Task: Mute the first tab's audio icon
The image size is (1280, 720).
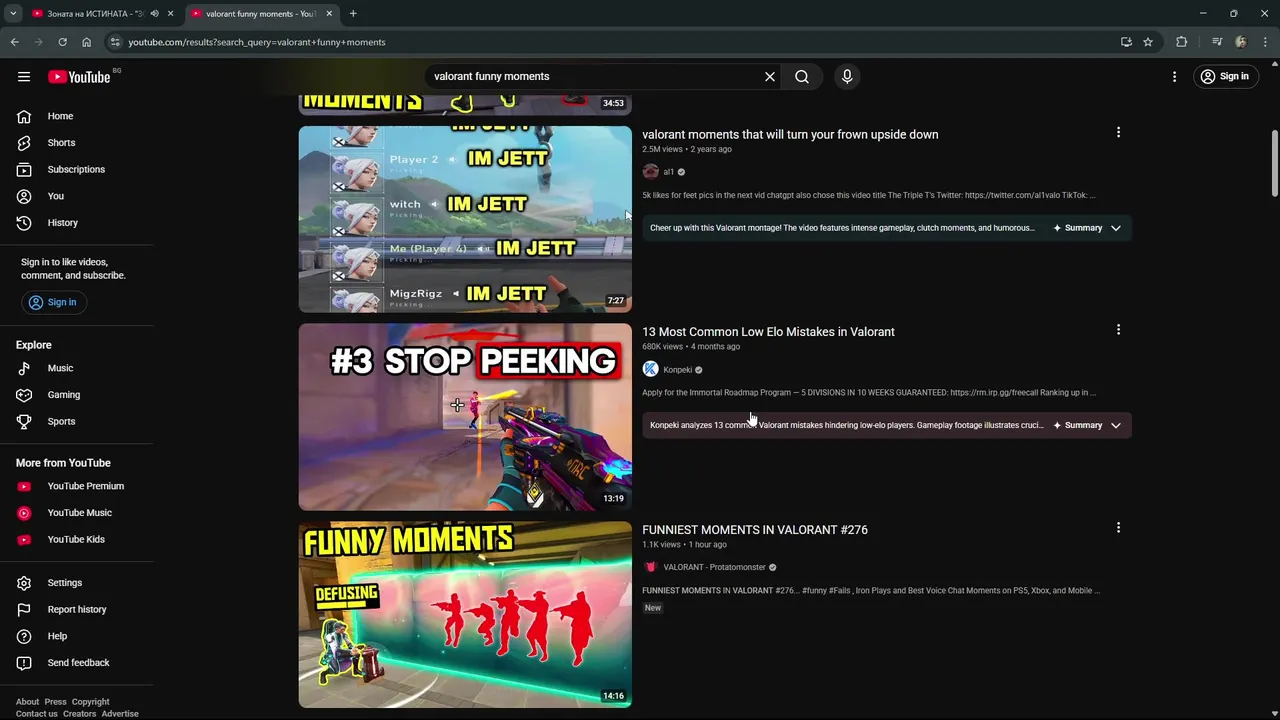Action: click(154, 13)
